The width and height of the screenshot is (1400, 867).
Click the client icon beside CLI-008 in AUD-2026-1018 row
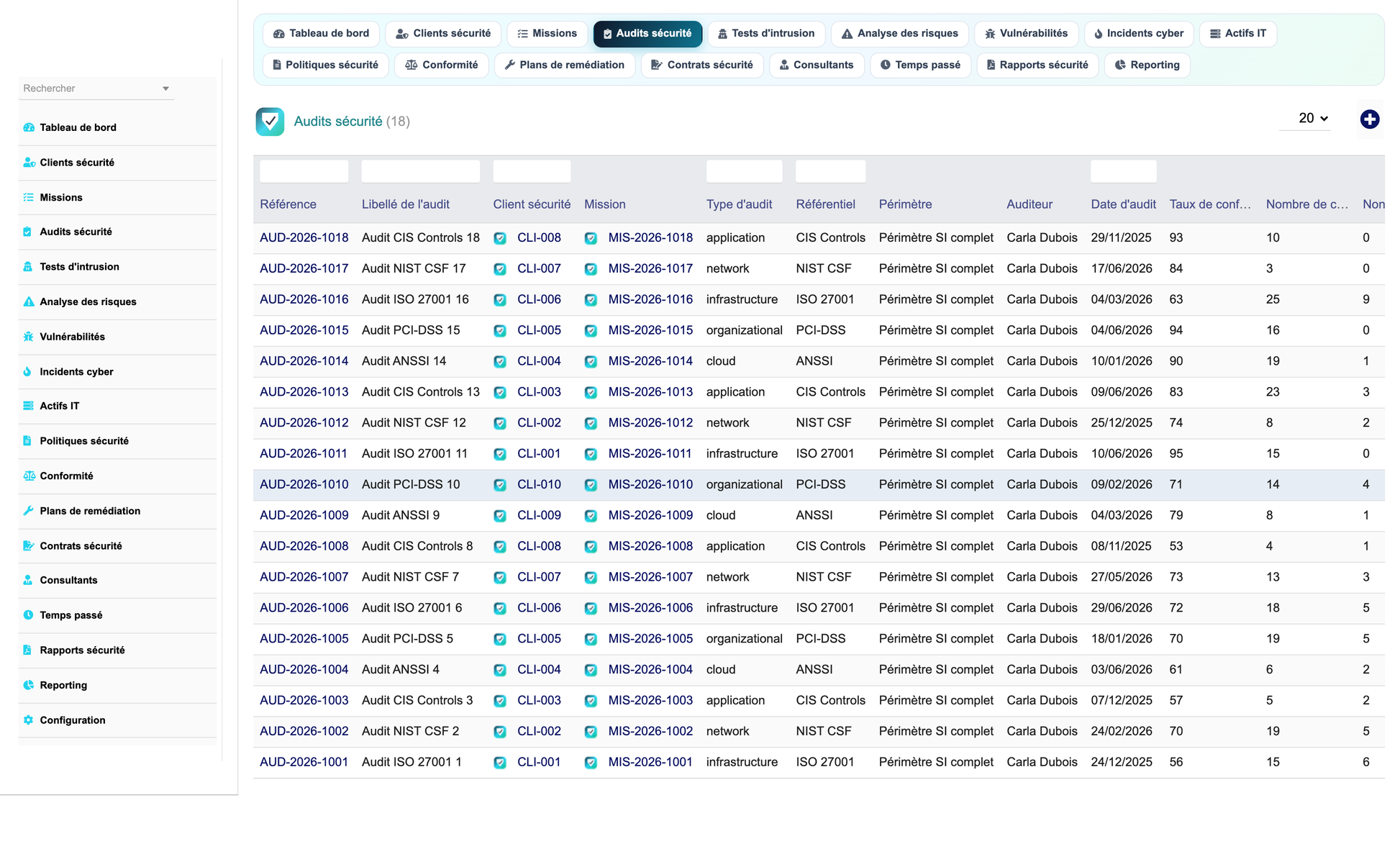[500, 238]
